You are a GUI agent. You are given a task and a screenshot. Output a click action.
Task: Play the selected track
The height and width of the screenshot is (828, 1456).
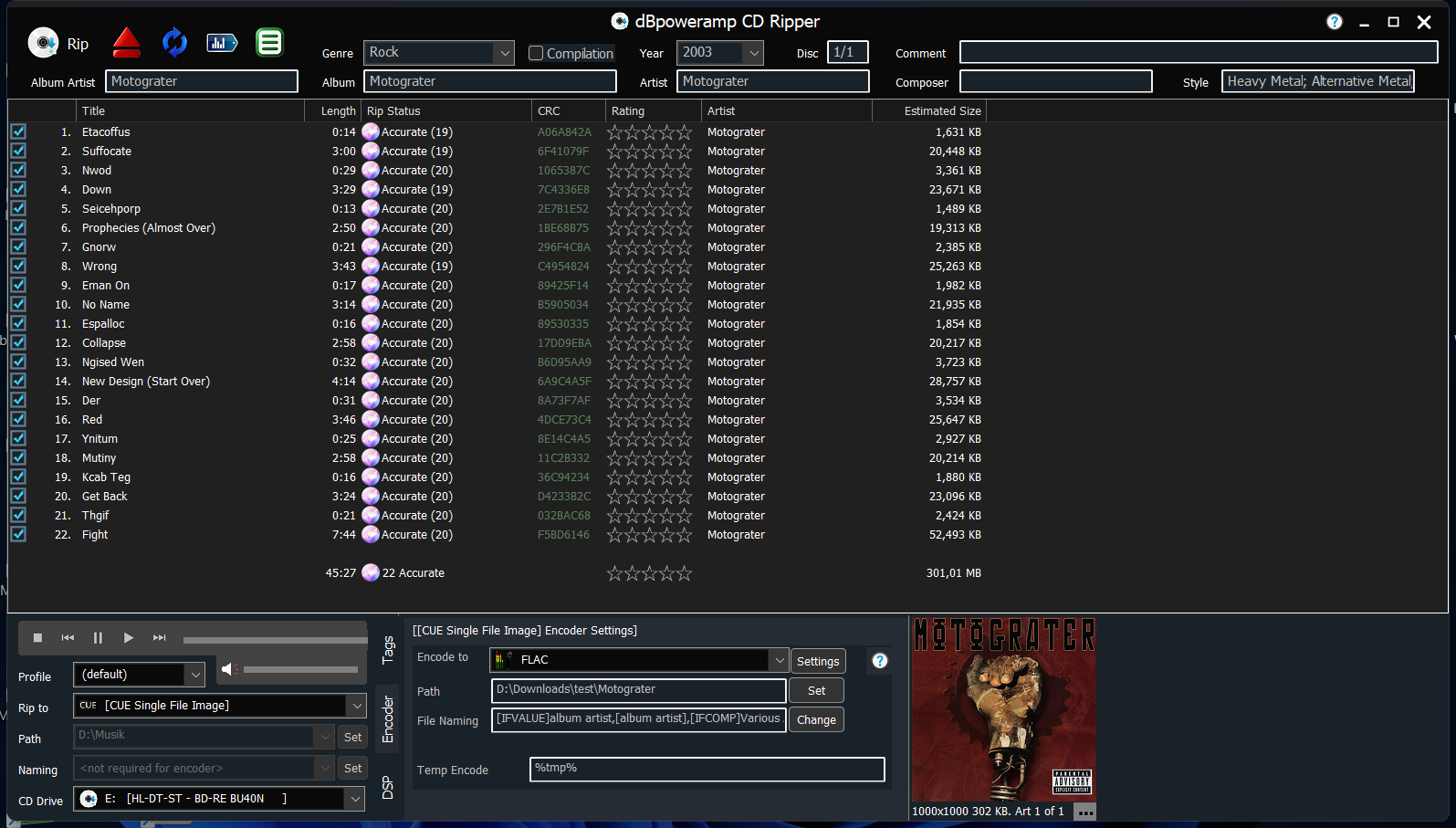[129, 638]
